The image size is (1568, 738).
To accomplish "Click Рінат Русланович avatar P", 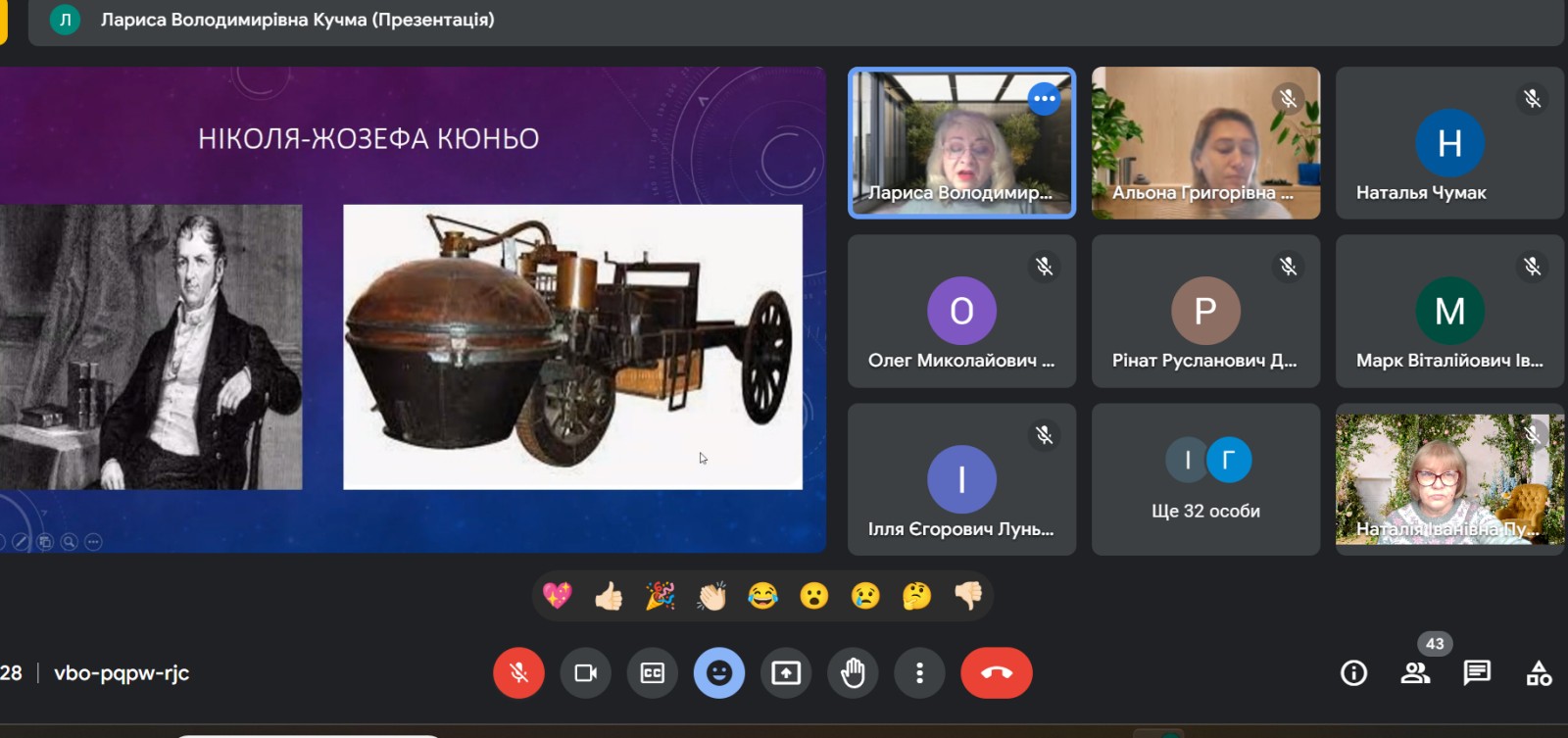I will click(1205, 311).
